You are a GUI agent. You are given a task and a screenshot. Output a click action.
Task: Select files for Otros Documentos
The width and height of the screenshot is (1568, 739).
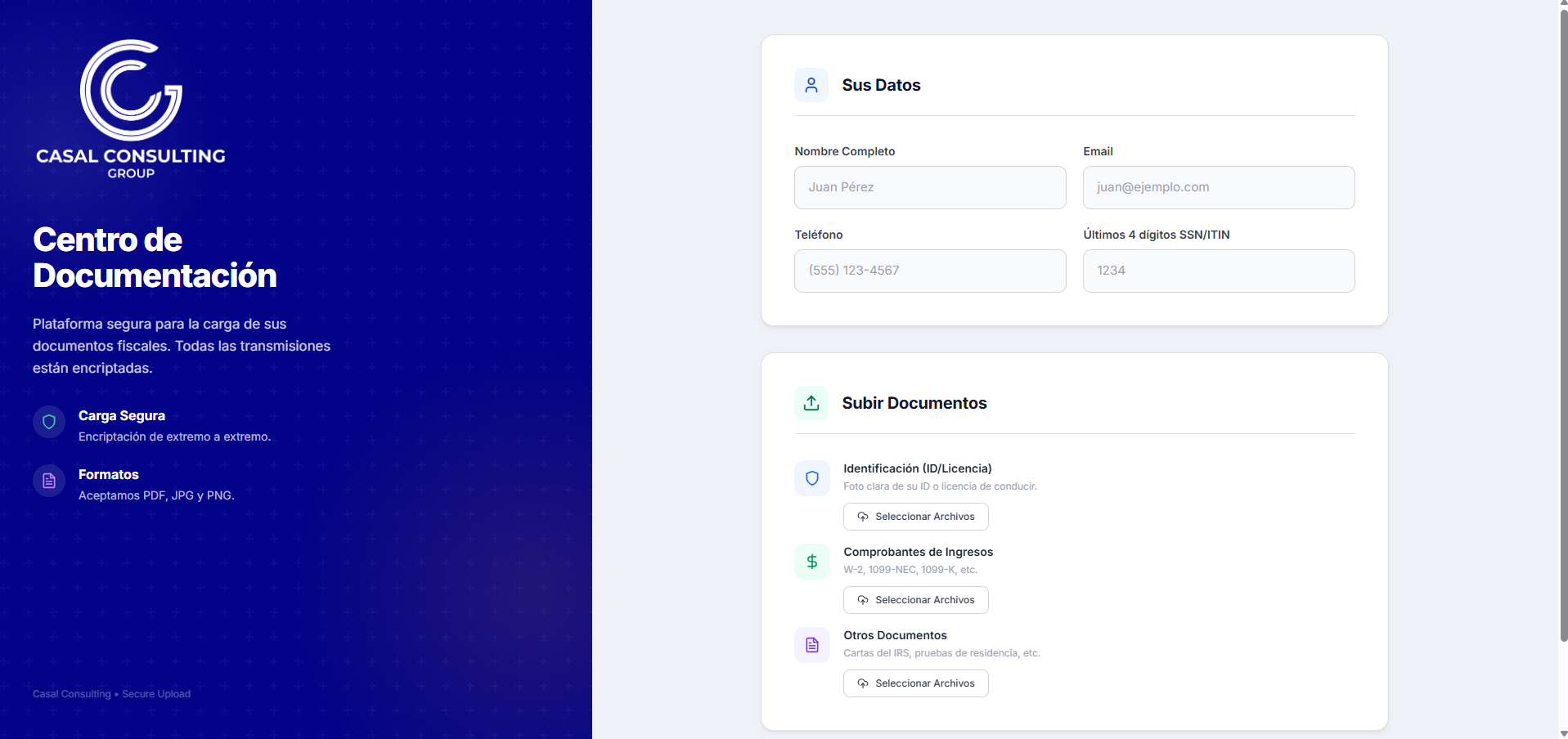click(915, 683)
